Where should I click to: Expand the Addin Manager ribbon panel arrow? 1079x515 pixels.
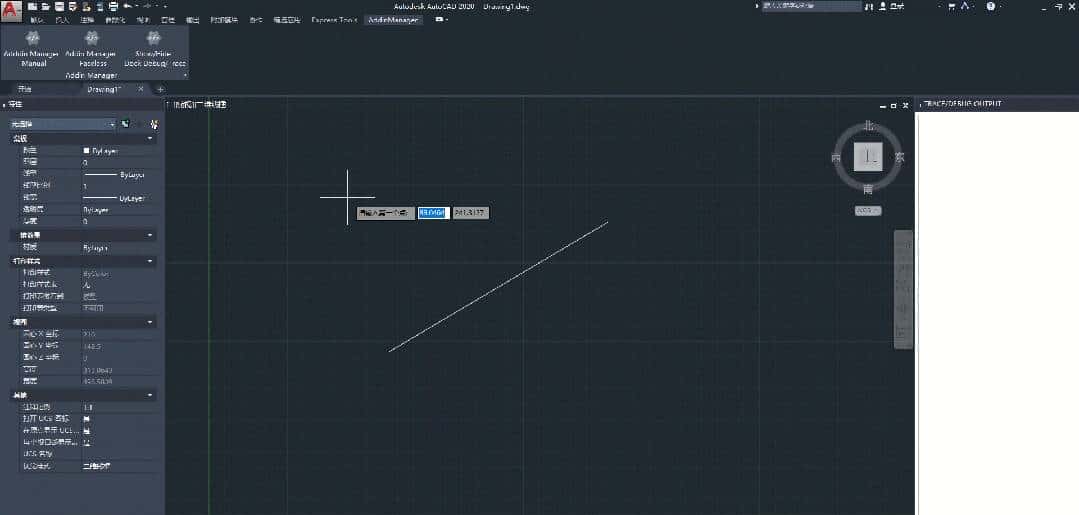pyautogui.click(x=185, y=75)
